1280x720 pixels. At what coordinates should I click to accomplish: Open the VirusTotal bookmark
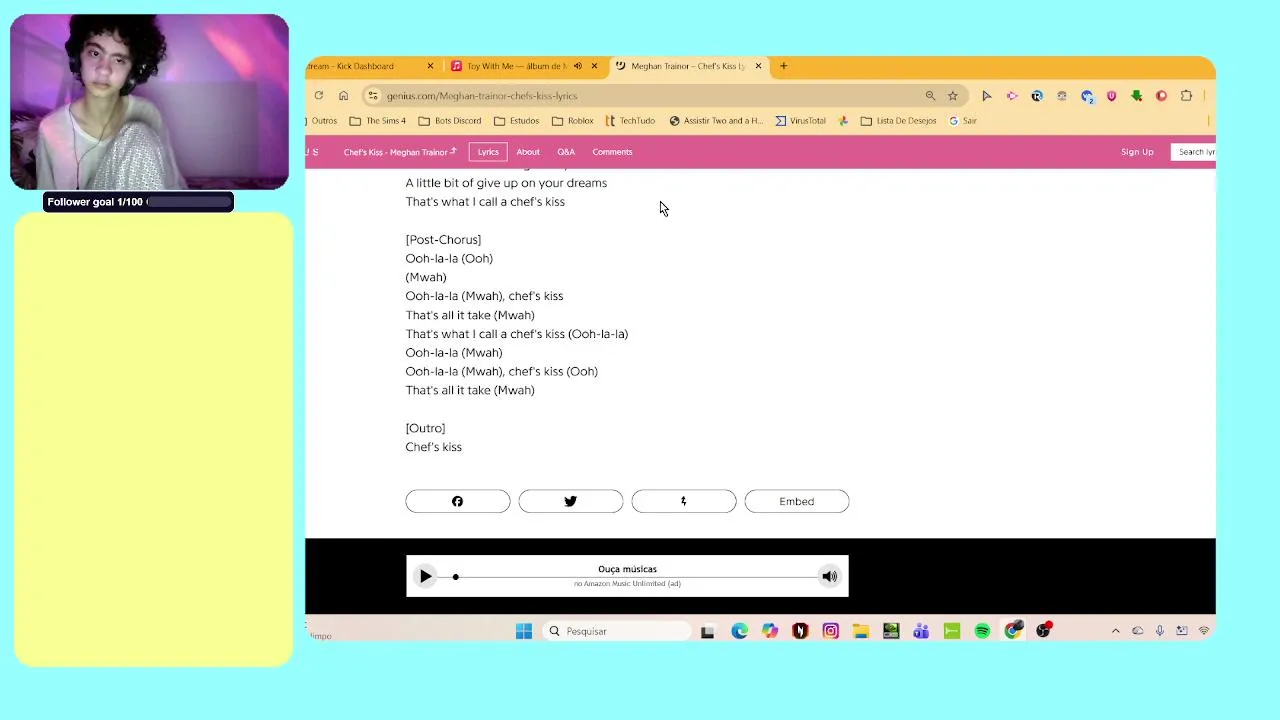coord(800,121)
